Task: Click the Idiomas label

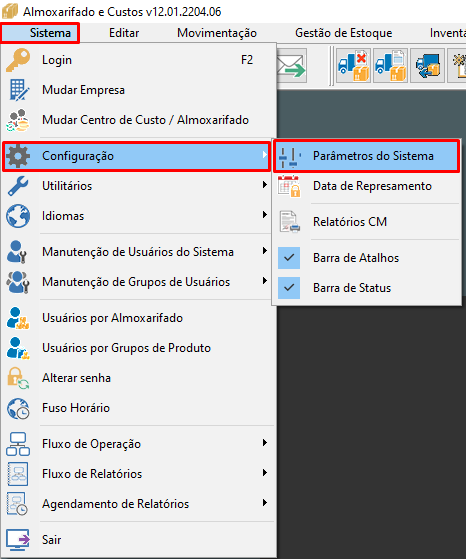Action: 63,216
